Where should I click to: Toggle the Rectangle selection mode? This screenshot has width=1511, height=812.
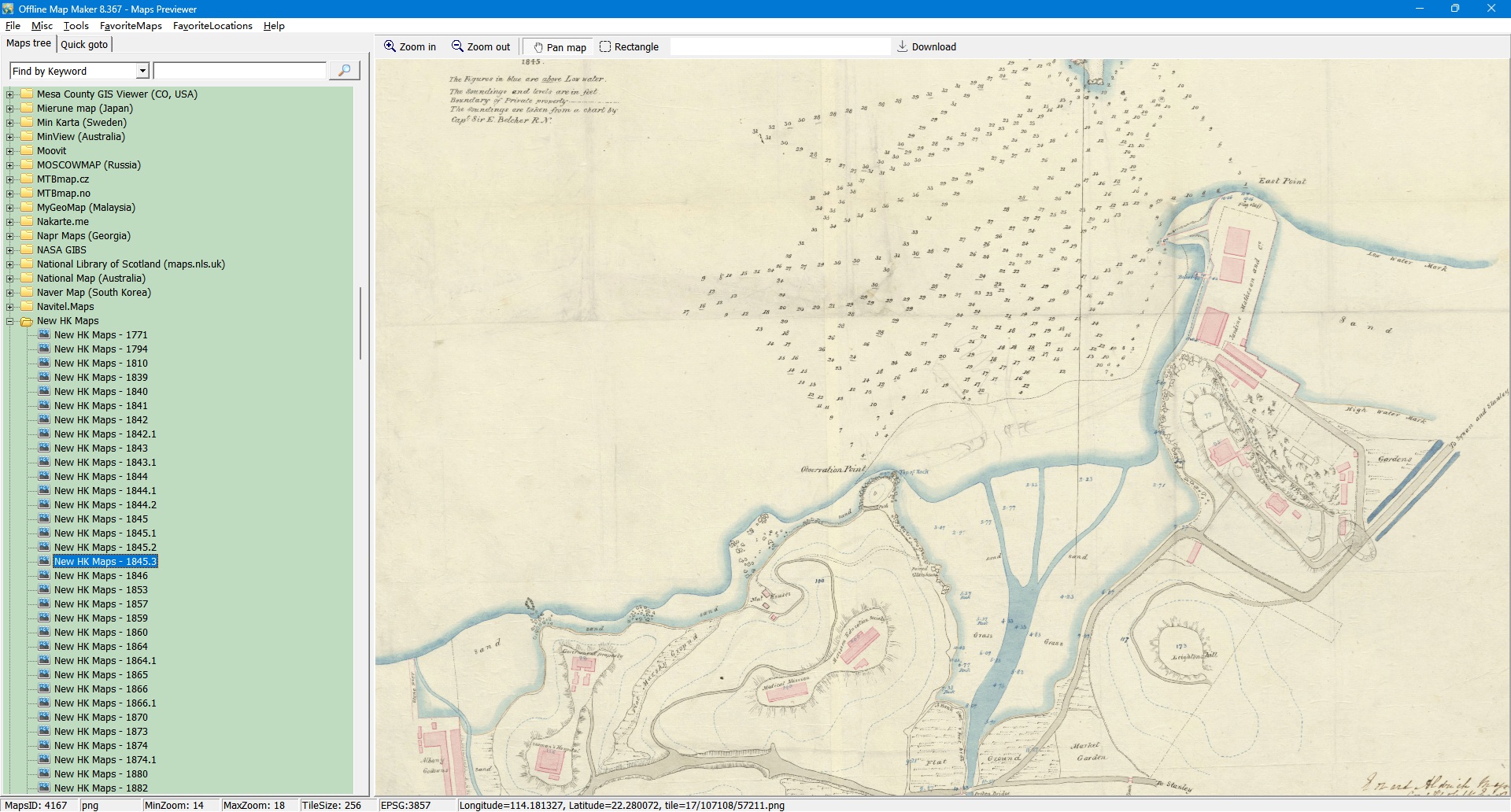[x=629, y=47]
